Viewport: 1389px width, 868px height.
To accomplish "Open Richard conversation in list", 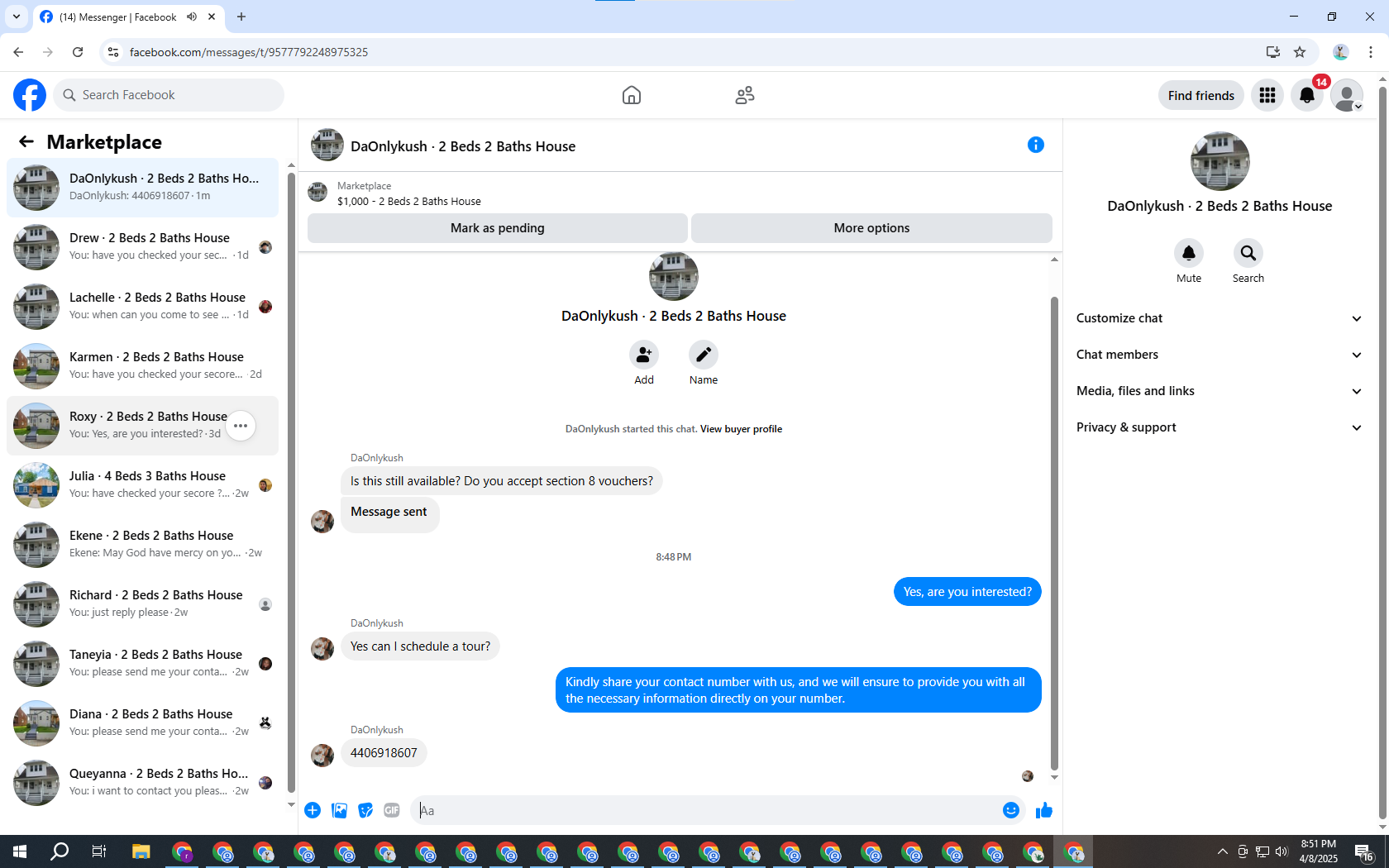I will tap(142, 604).
